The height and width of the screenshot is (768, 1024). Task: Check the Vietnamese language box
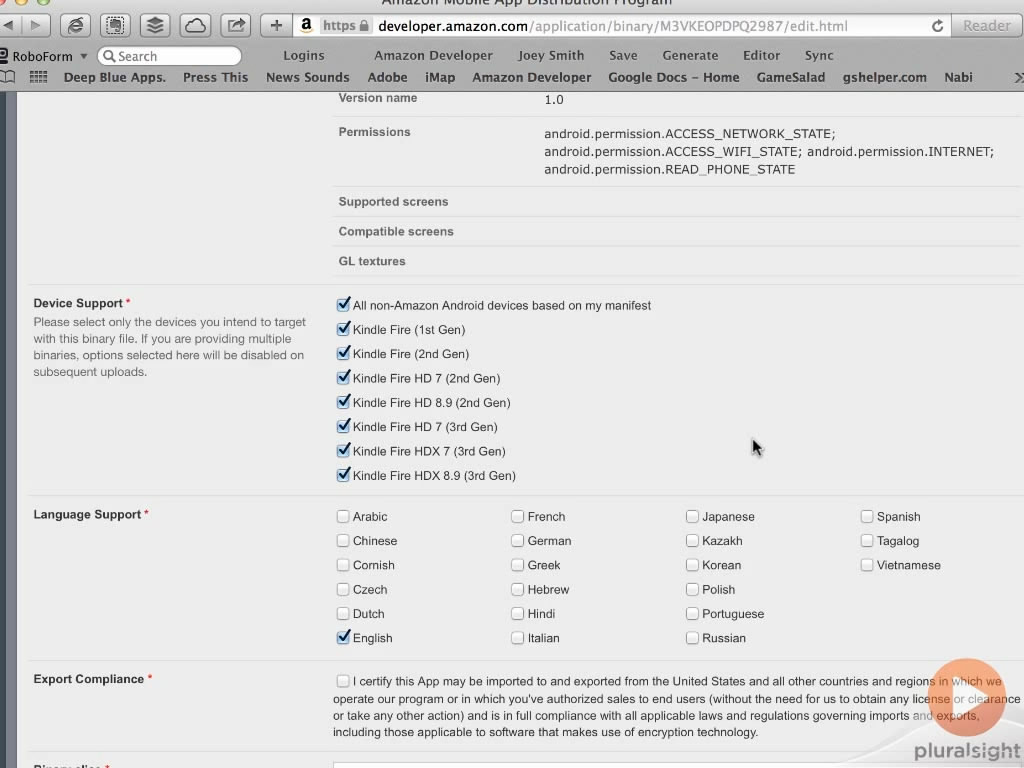[867, 565]
